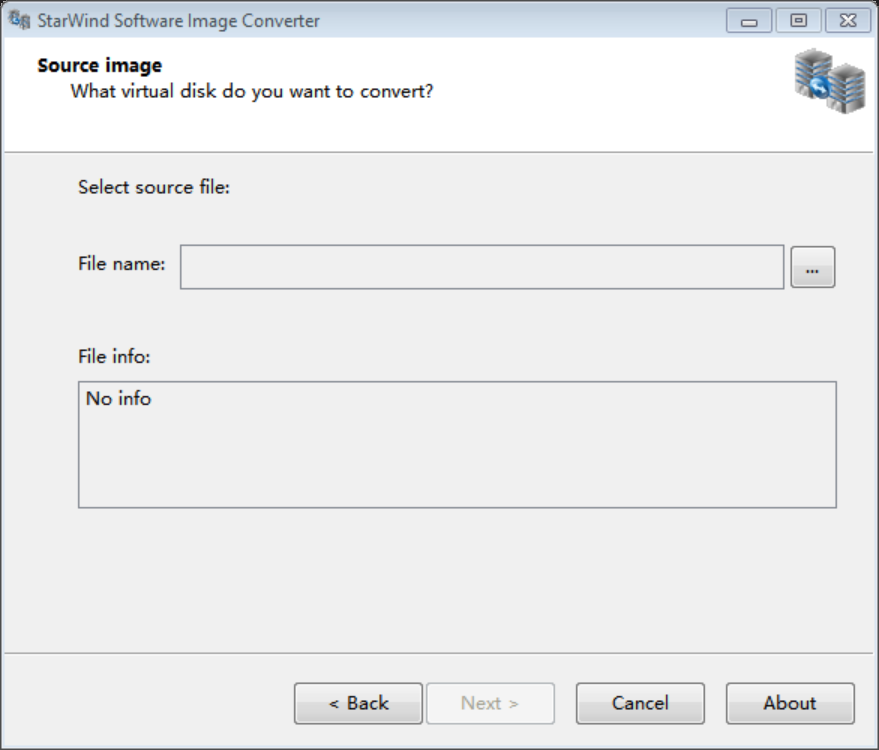Open the About dialog
Screen dimensions: 879x750
coord(789,703)
